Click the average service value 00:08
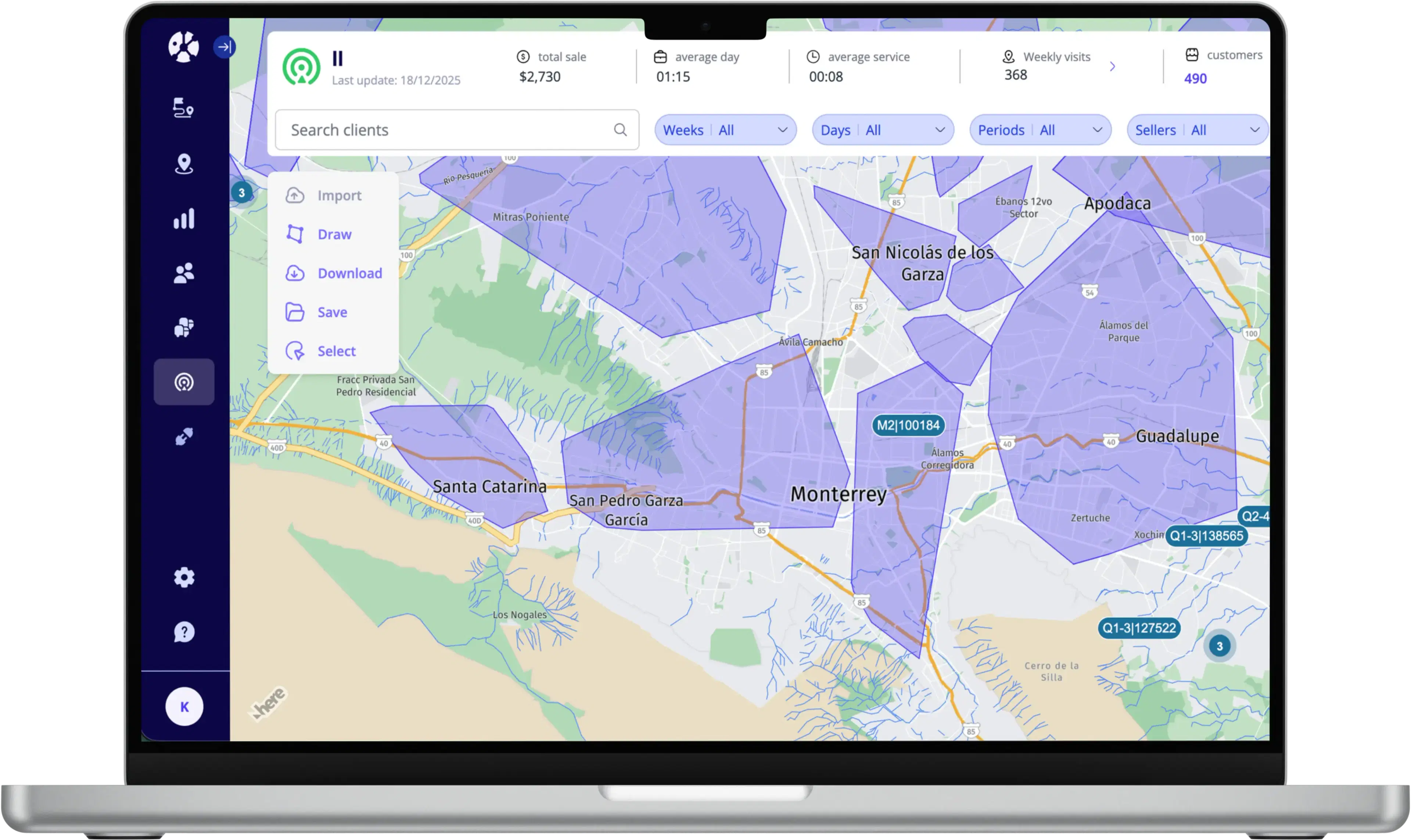 (826, 76)
